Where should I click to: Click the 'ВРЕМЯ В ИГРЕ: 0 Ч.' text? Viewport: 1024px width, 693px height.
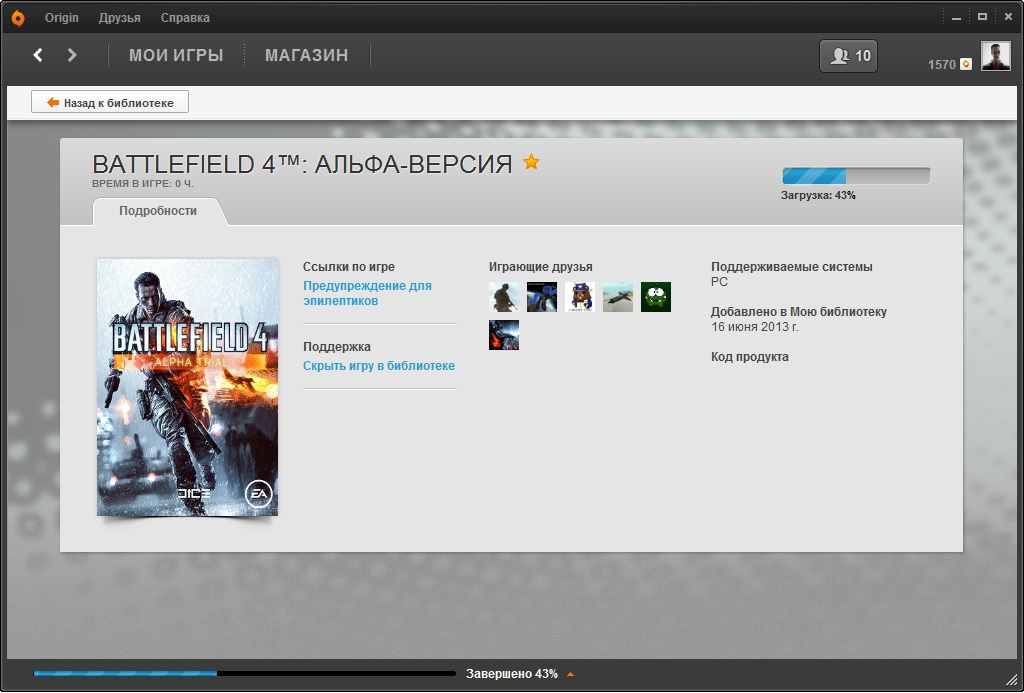point(143,184)
